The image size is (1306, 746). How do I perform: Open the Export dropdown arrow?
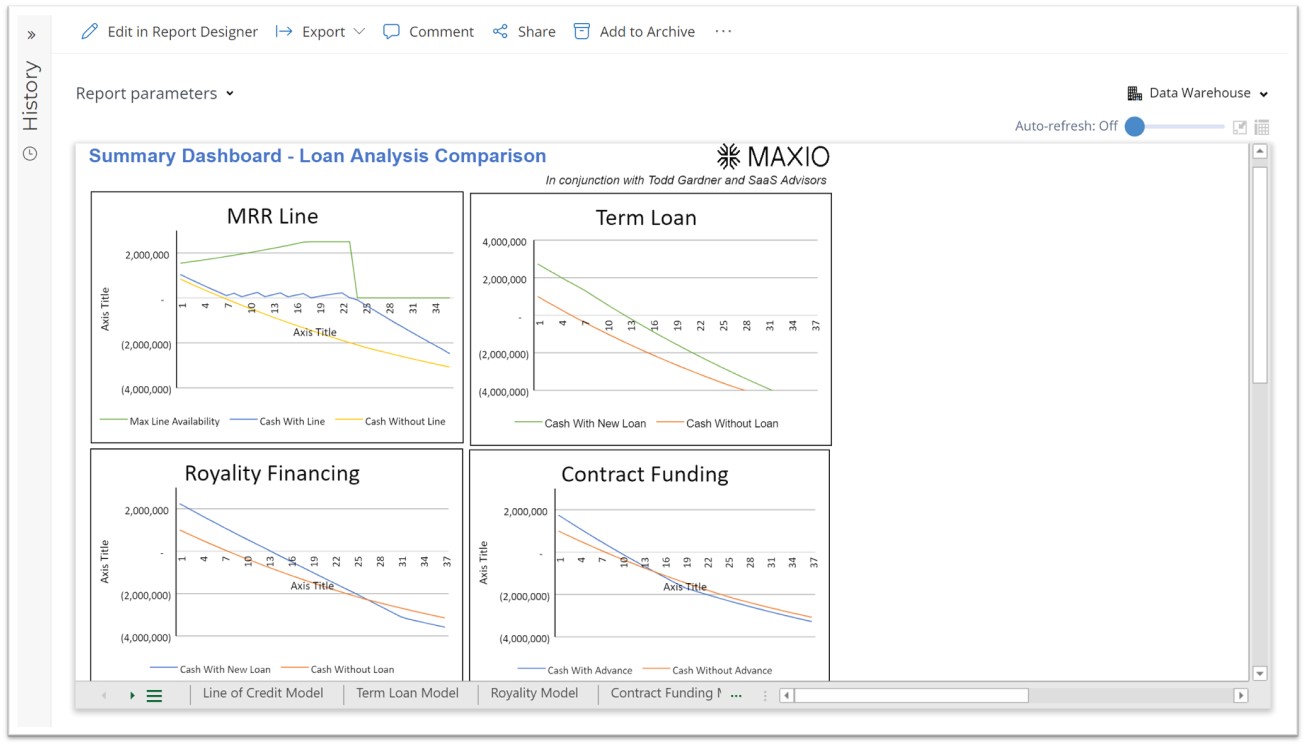[359, 32]
